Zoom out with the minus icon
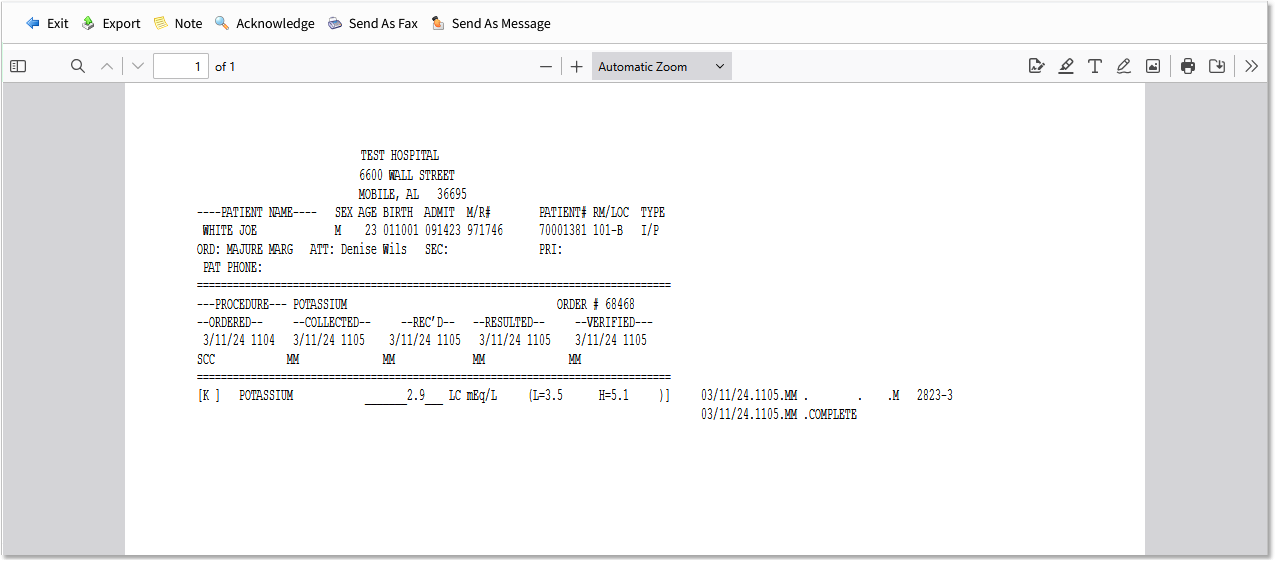 pos(546,66)
